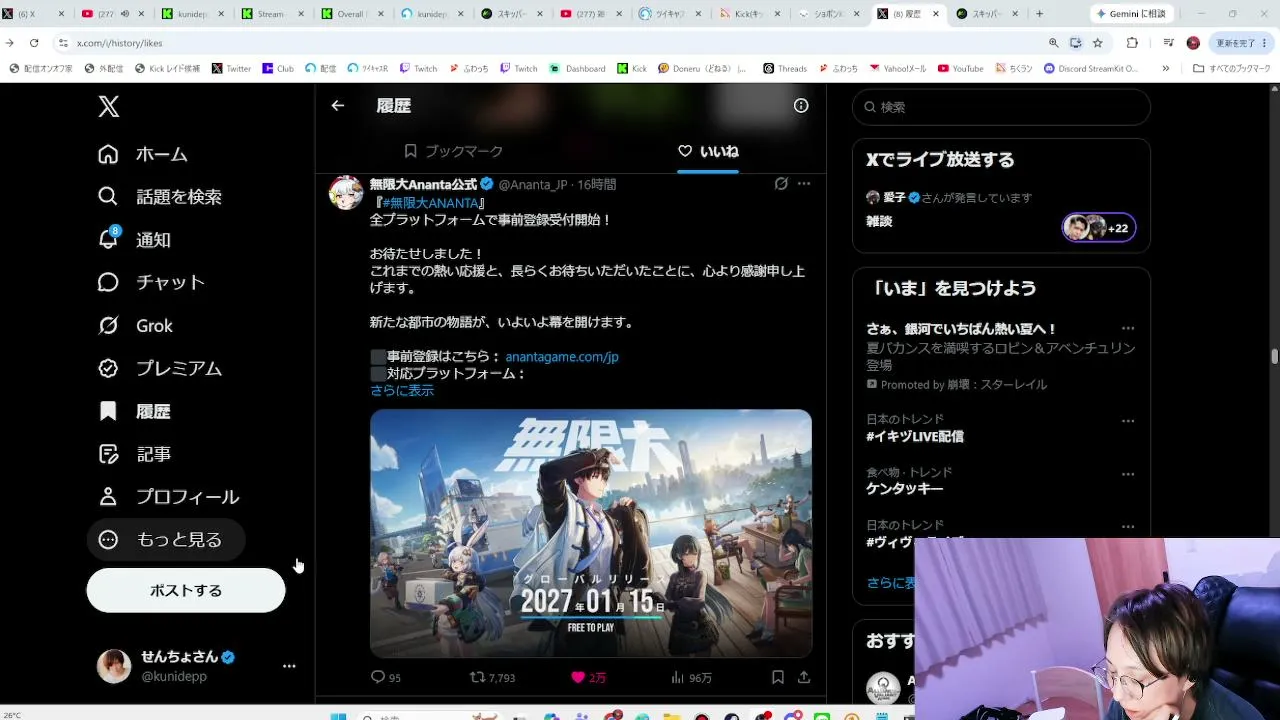
Task: Go back with the arrow beside 履歴
Action: (x=338, y=105)
